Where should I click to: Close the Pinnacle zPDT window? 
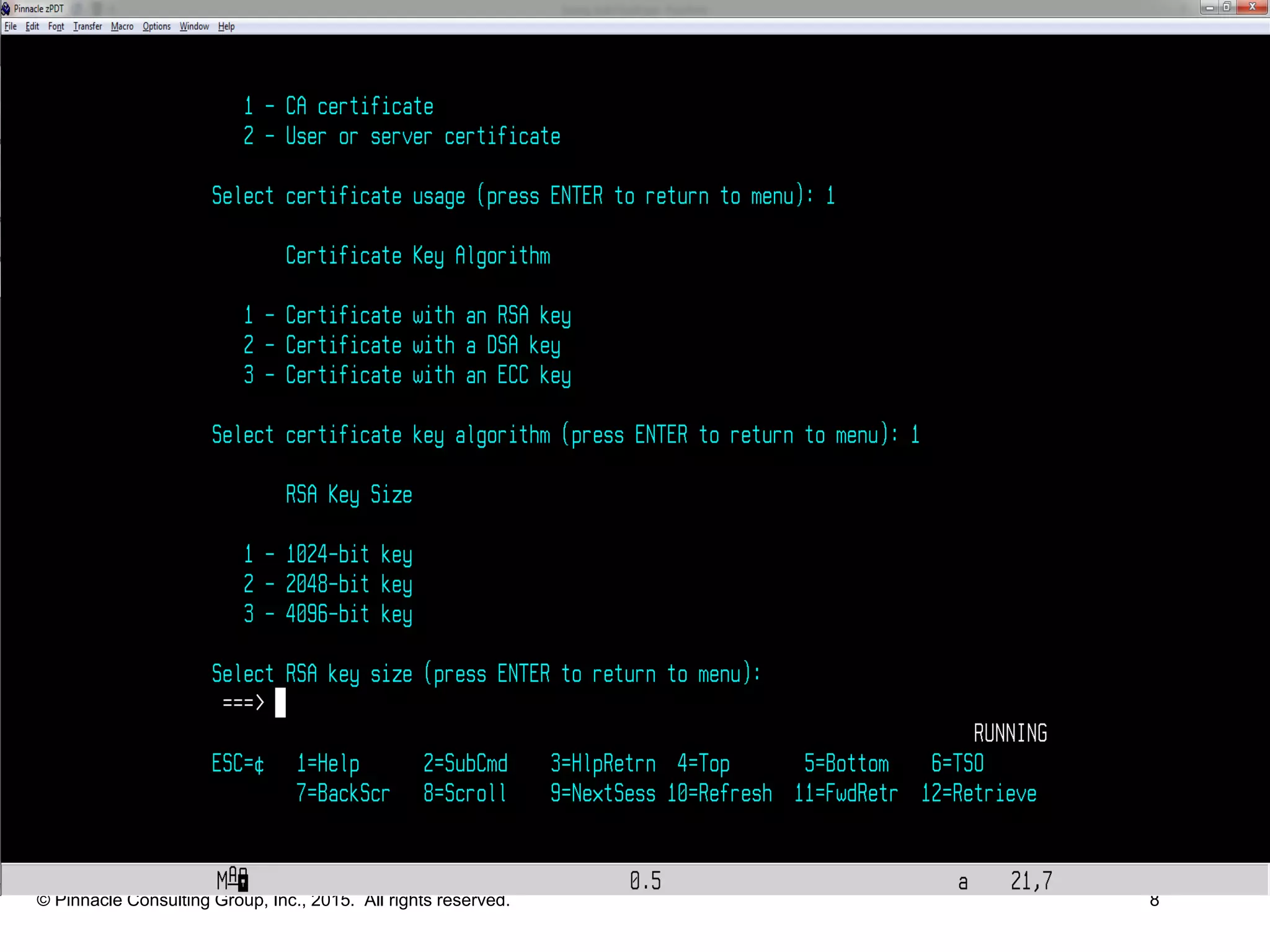[x=1252, y=7]
